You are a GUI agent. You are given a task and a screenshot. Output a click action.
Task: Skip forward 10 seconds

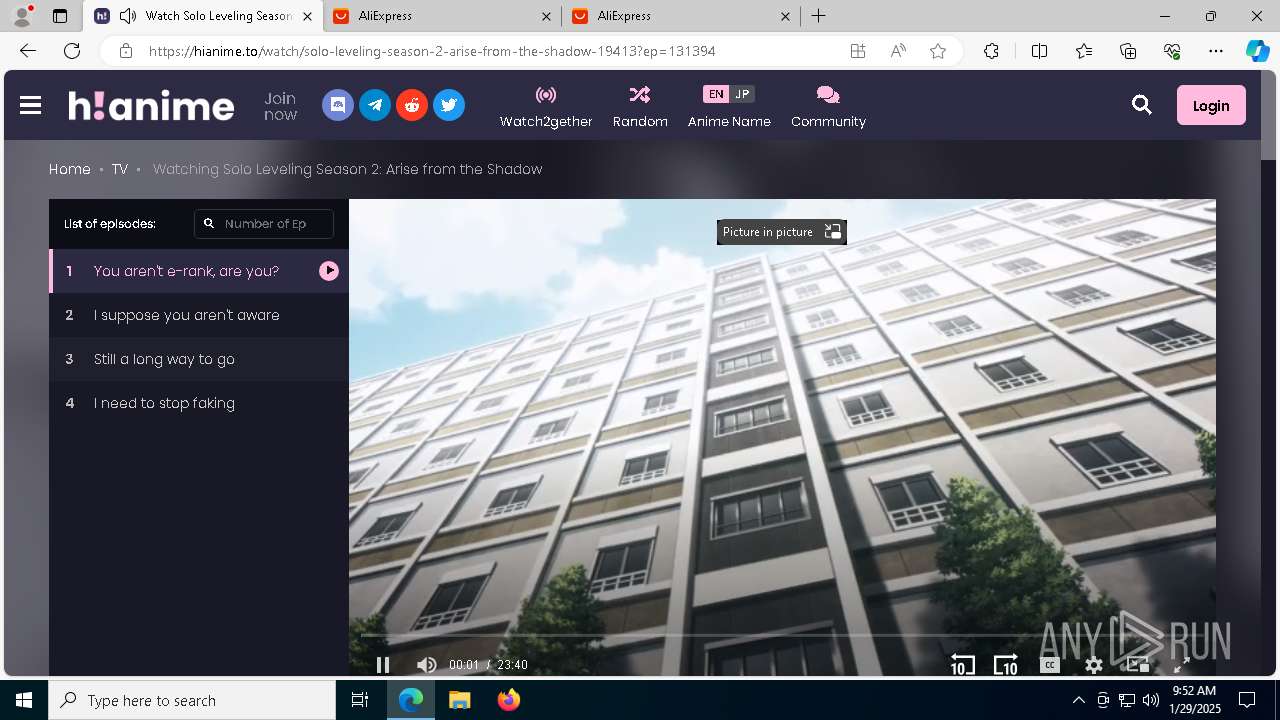(1005, 665)
